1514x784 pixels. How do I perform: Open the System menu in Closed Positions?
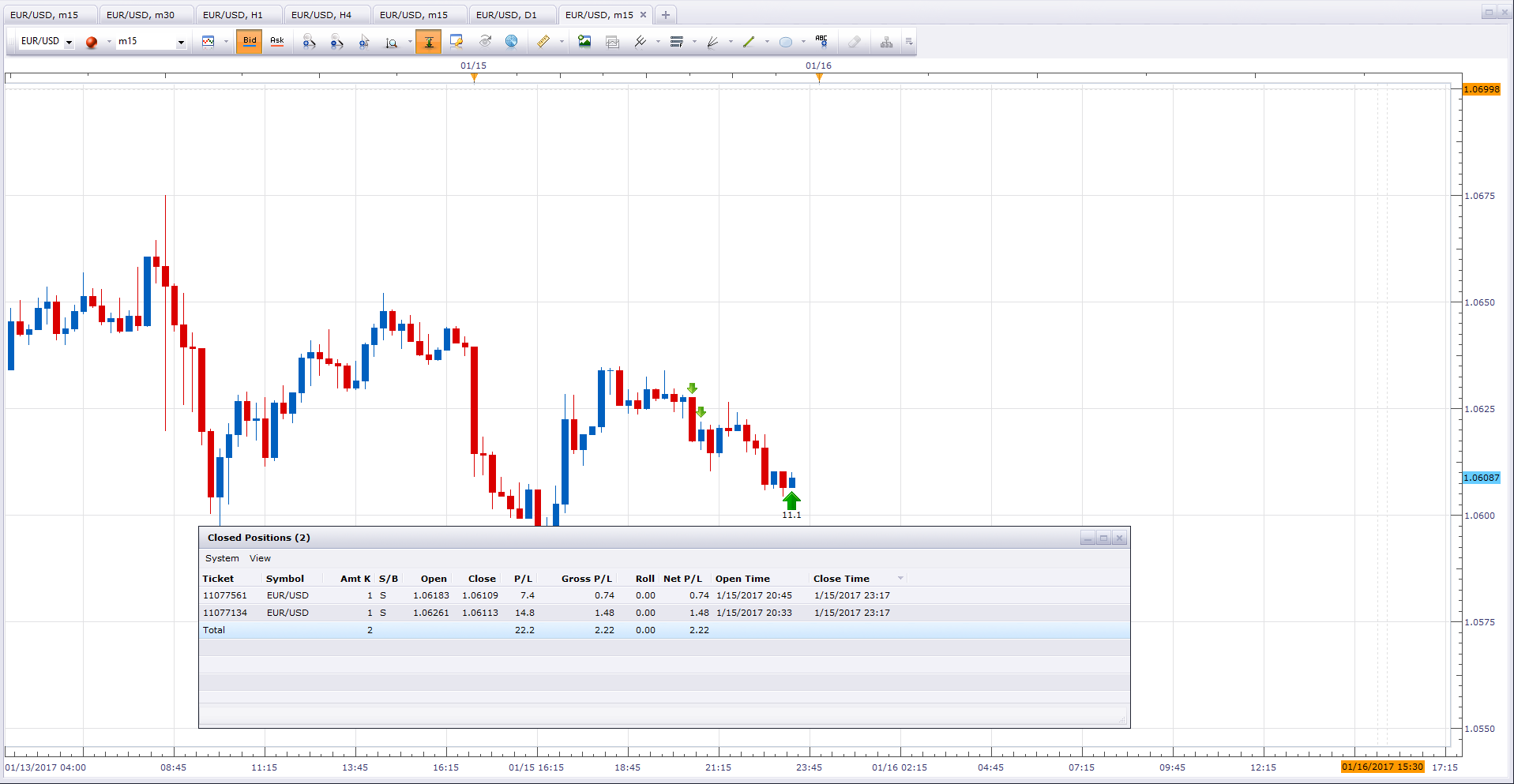point(222,558)
